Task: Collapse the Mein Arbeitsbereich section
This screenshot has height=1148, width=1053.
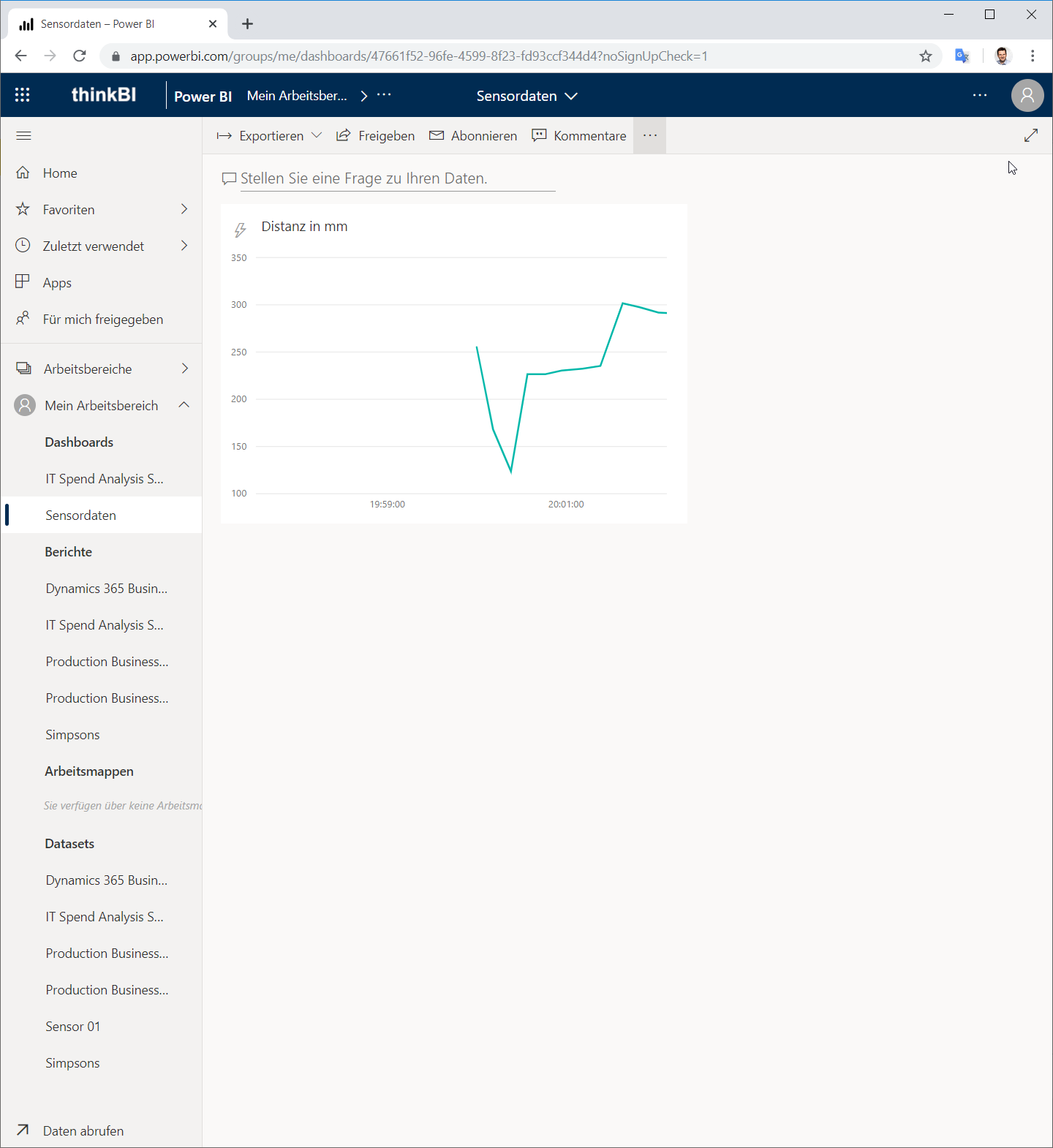Action: 184,405
